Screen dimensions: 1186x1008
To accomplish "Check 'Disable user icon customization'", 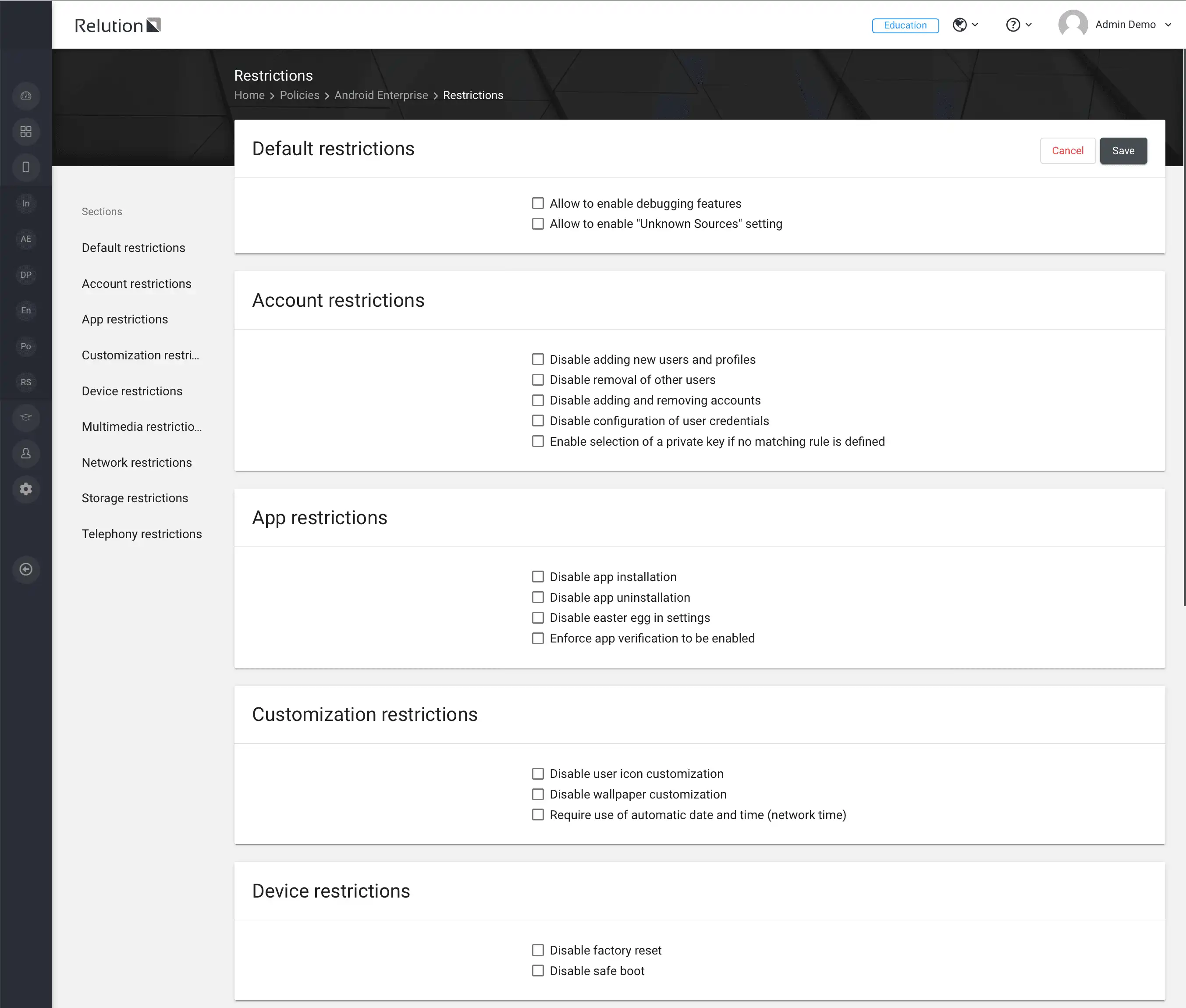I will (538, 774).
